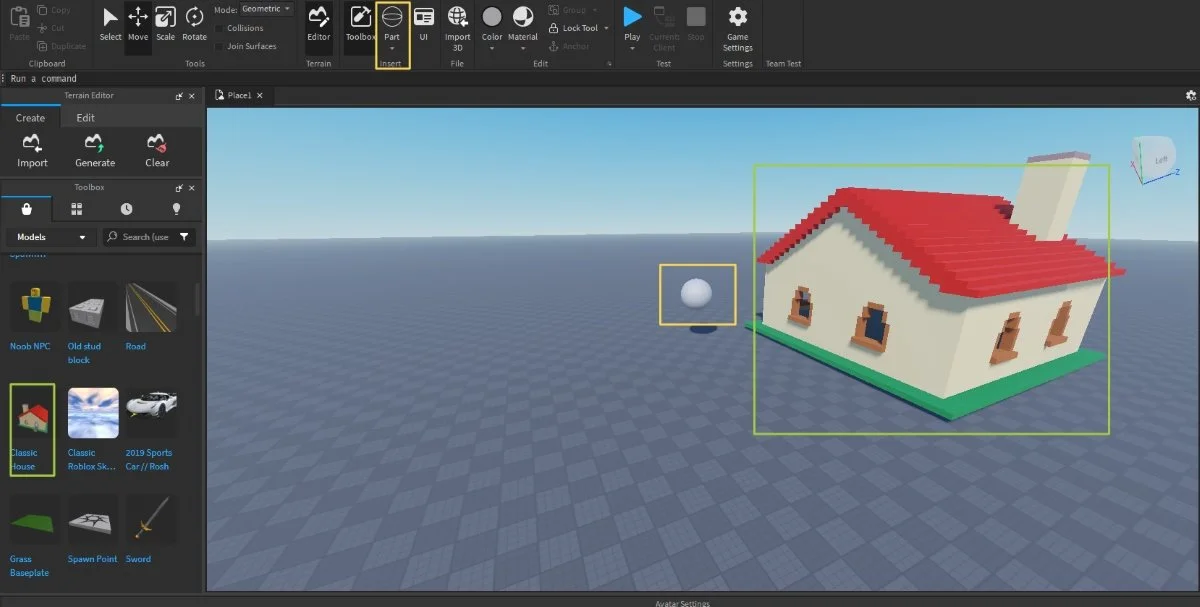The height and width of the screenshot is (607, 1200).
Task: Click the Group button
Action: pos(568,10)
